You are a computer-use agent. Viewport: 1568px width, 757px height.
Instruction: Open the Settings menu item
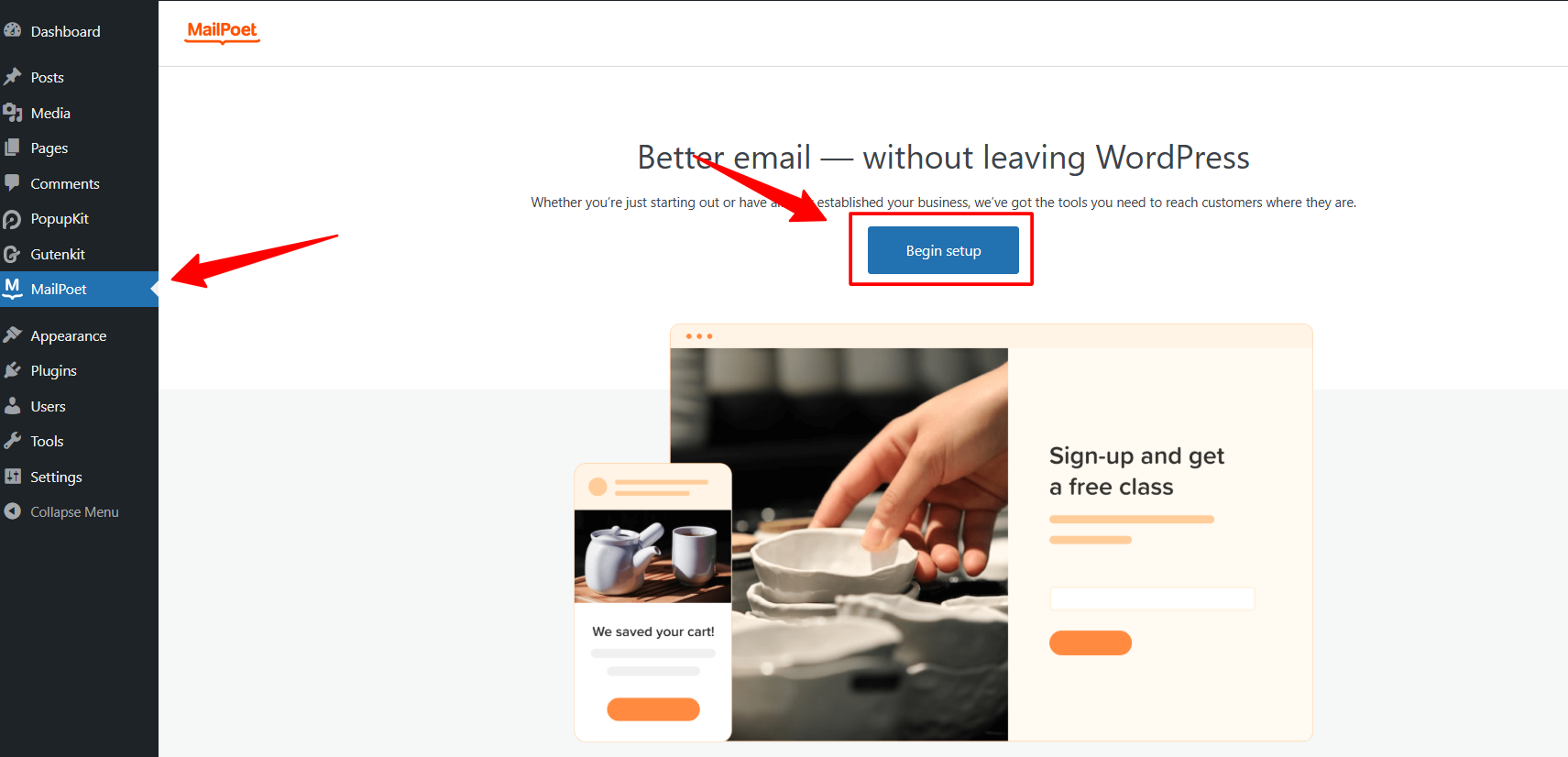tap(57, 477)
